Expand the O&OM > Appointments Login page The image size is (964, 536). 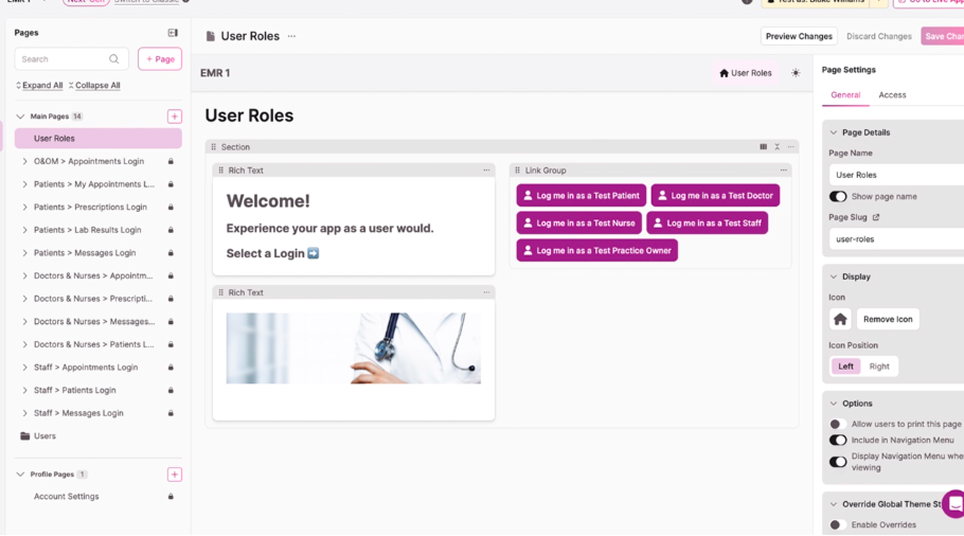25,161
